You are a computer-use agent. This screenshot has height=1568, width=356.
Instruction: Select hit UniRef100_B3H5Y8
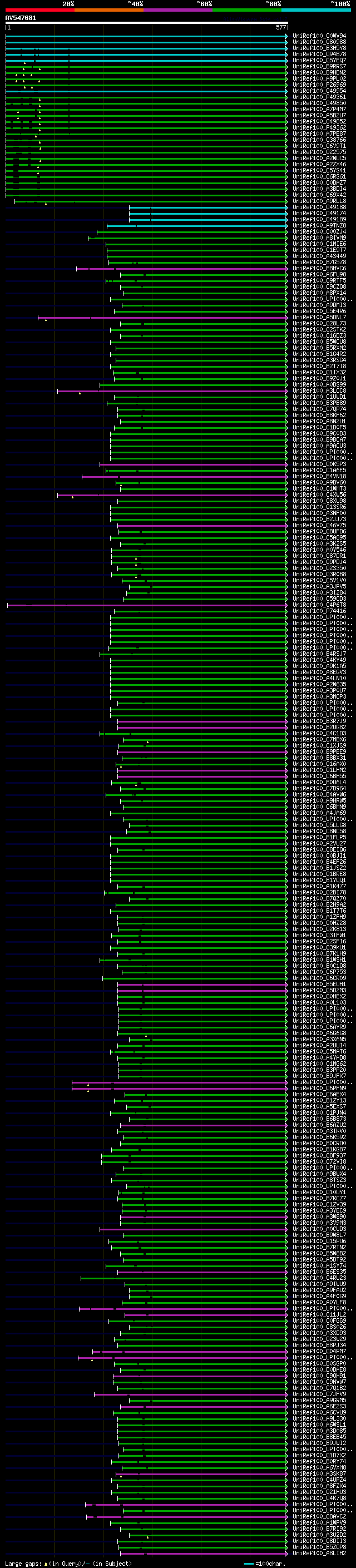click(x=319, y=48)
